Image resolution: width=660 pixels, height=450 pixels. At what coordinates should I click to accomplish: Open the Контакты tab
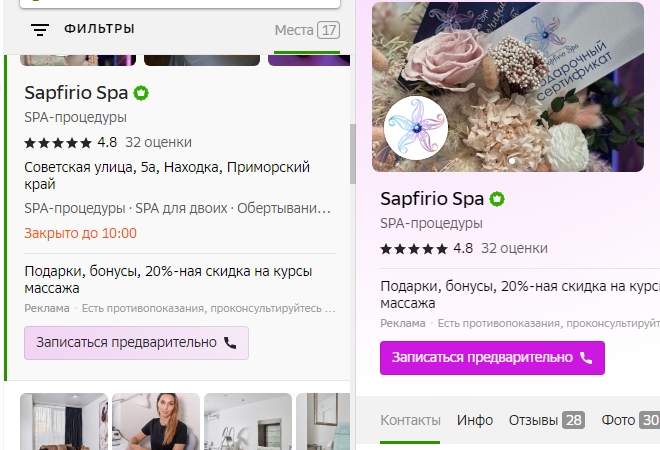[410, 420]
